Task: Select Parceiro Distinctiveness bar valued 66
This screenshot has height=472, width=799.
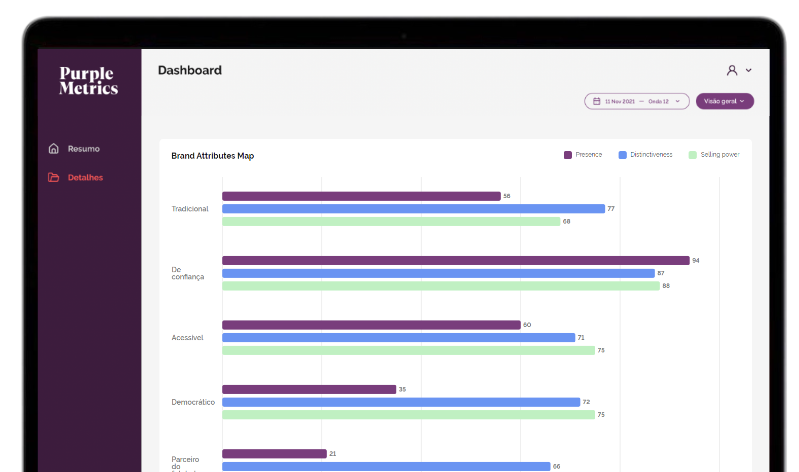Action: [x=386, y=466]
